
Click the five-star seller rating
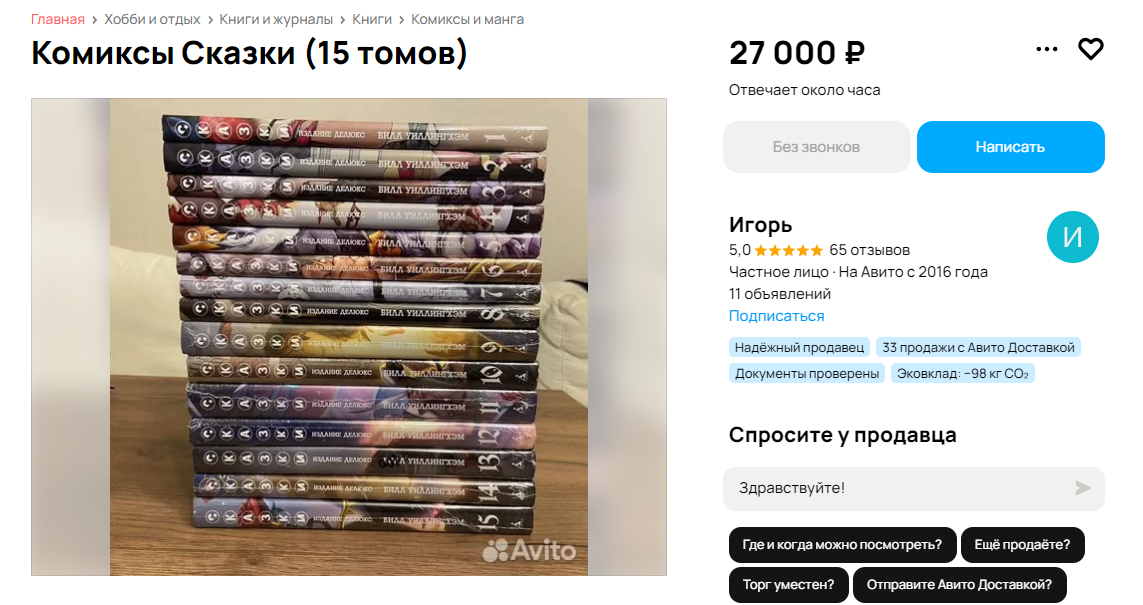coord(788,250)
